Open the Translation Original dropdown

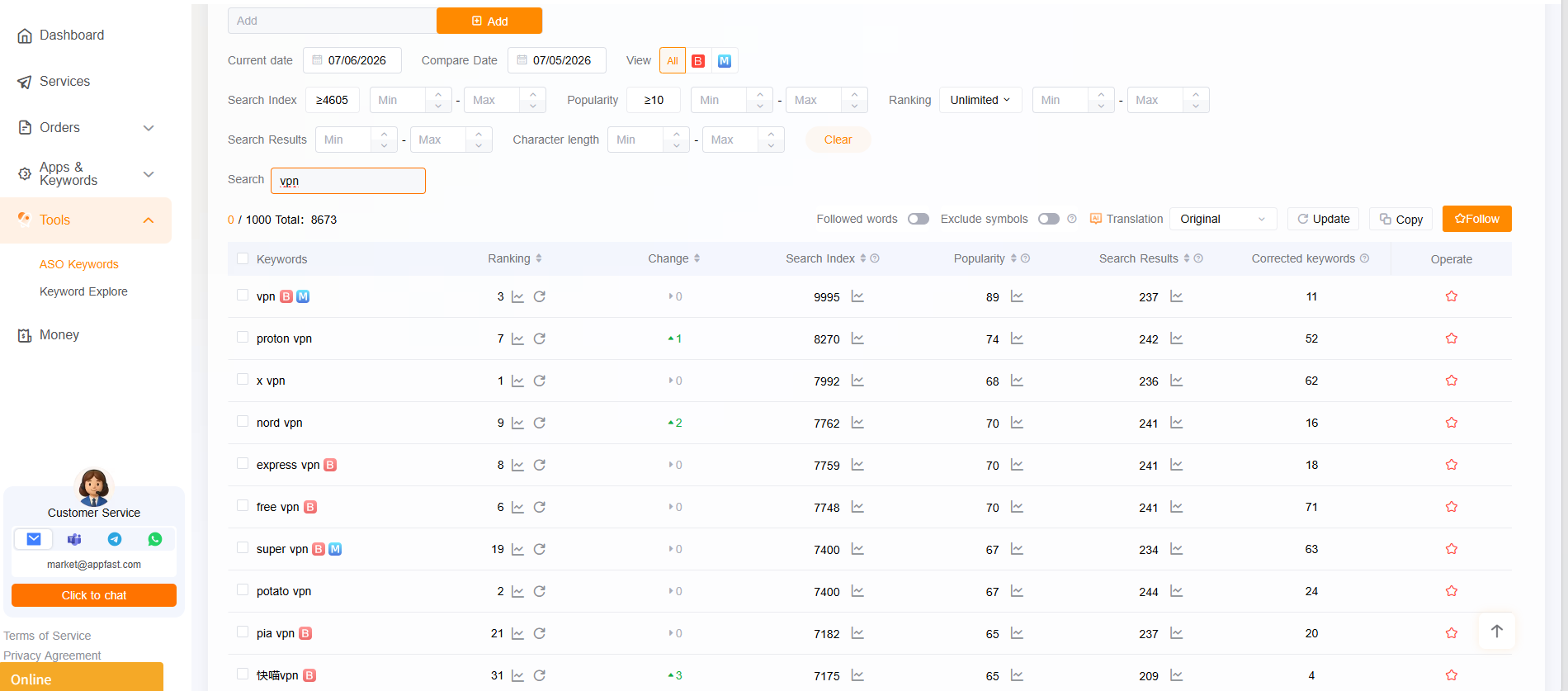1223,219
